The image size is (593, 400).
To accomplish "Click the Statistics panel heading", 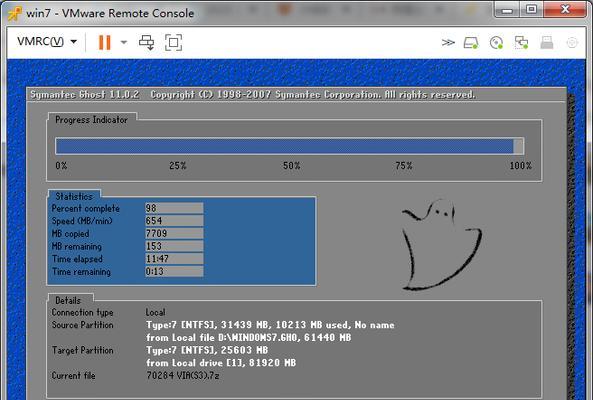I will (x=74, y=197).
